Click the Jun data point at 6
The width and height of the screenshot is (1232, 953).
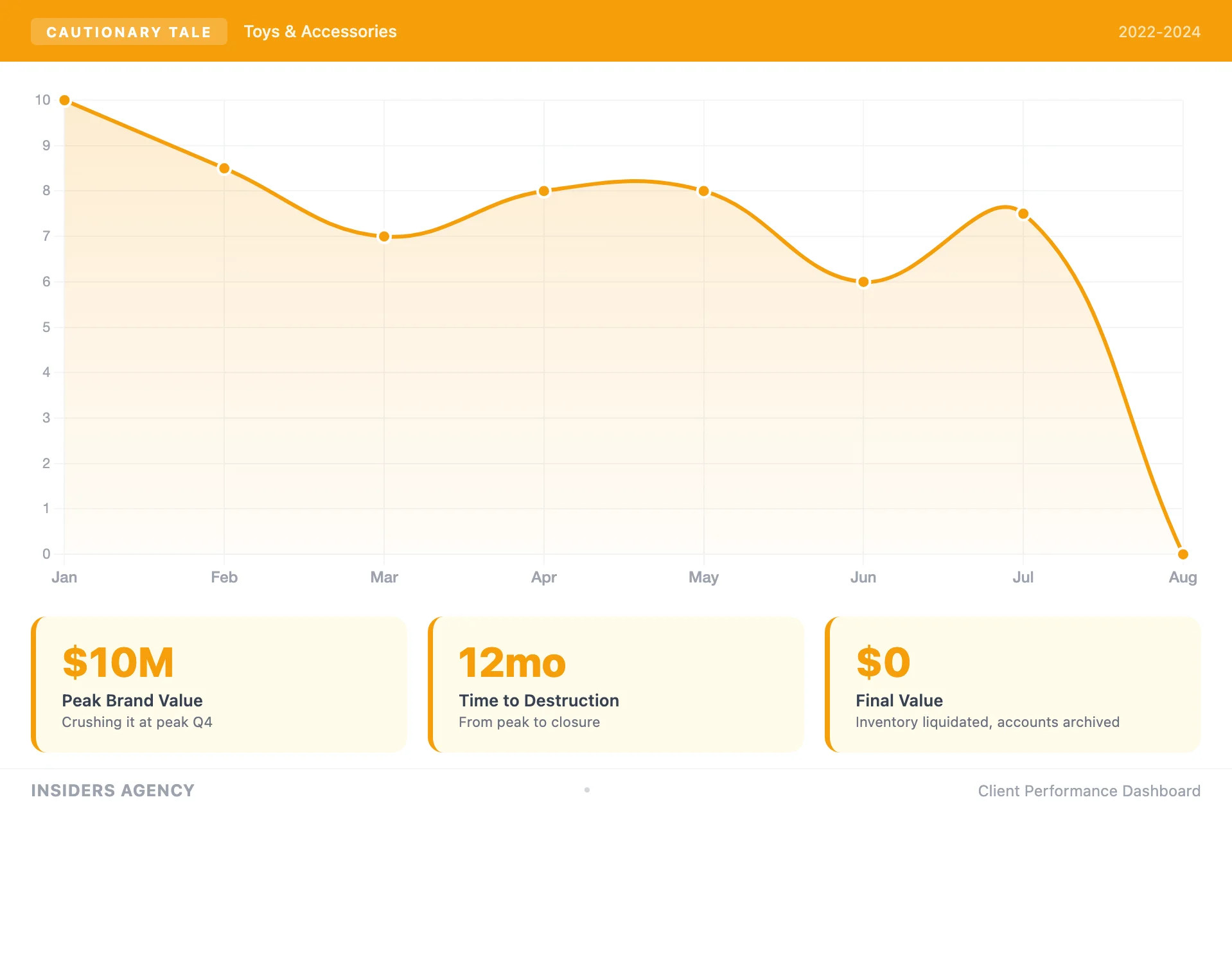pos(863,282)
